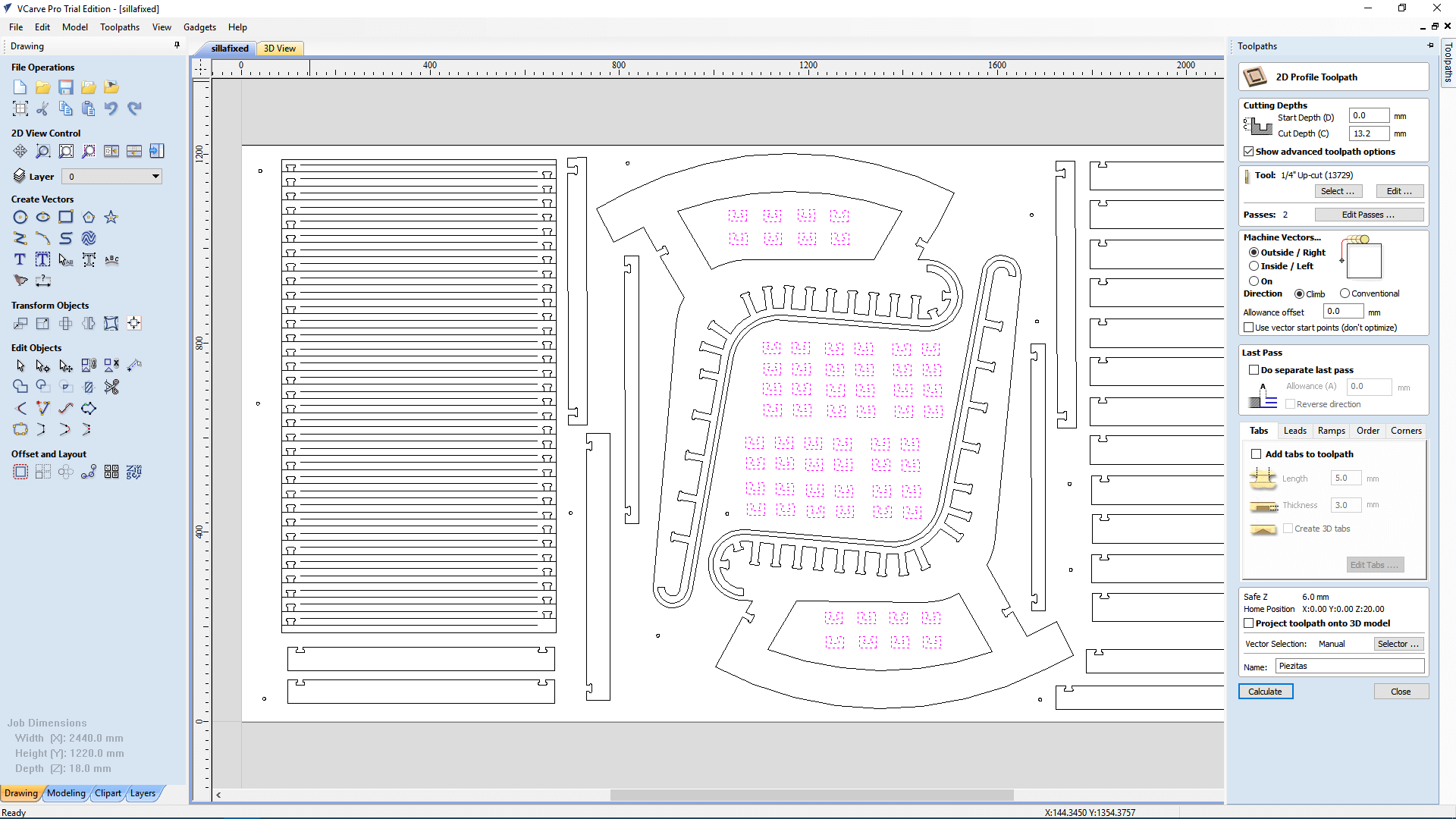Click Edit tool button
Screen dimensions: 1456x819
1400,191
